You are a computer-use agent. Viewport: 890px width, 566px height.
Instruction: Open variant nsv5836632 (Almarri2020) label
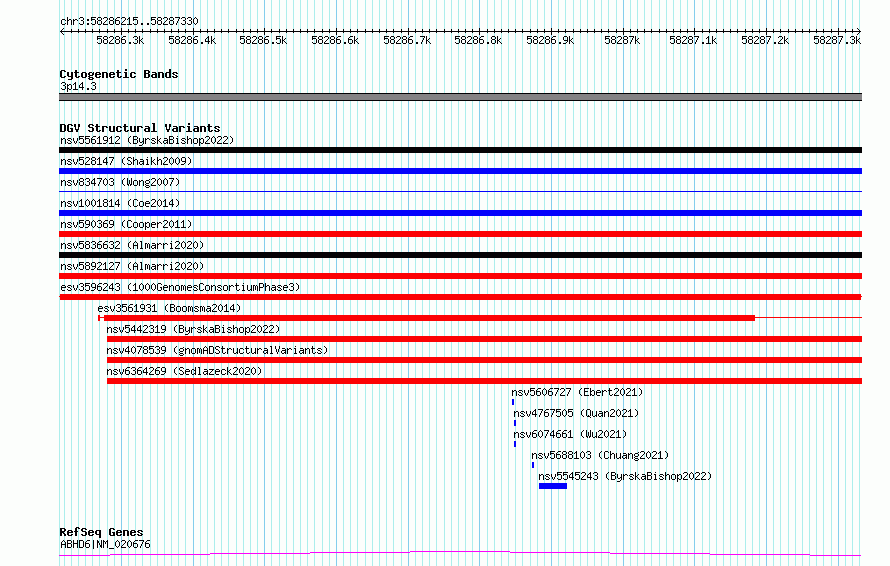click(132, 245)
